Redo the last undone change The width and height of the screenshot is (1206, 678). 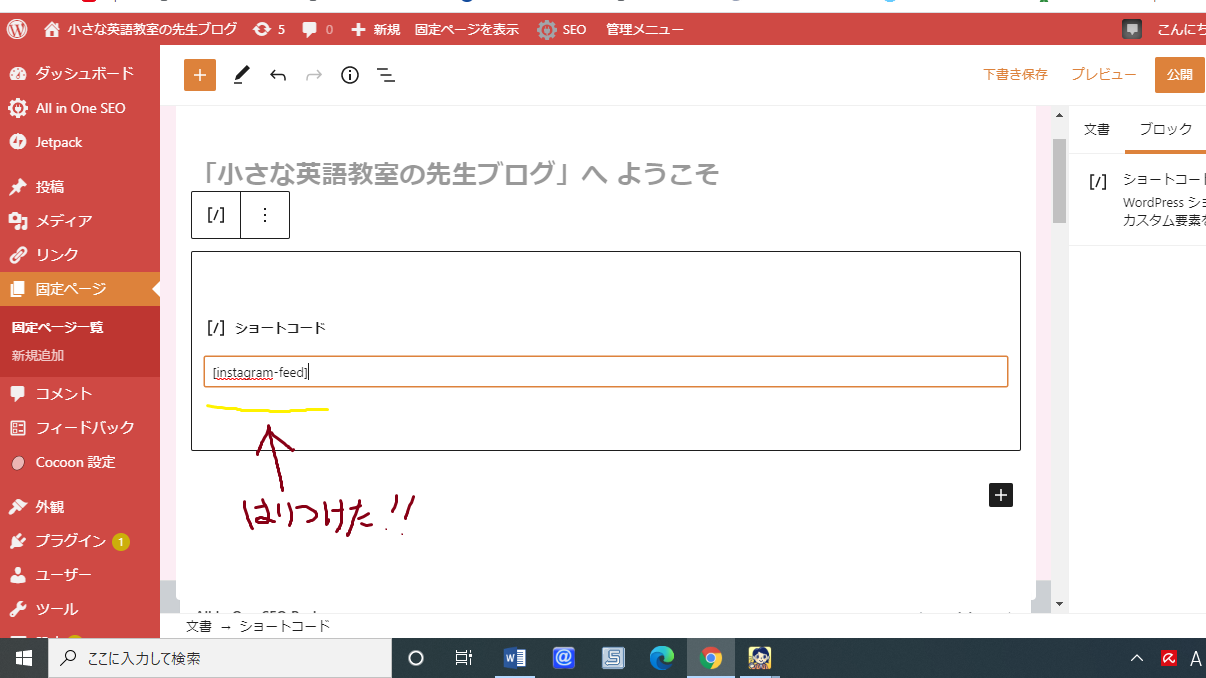314,75
